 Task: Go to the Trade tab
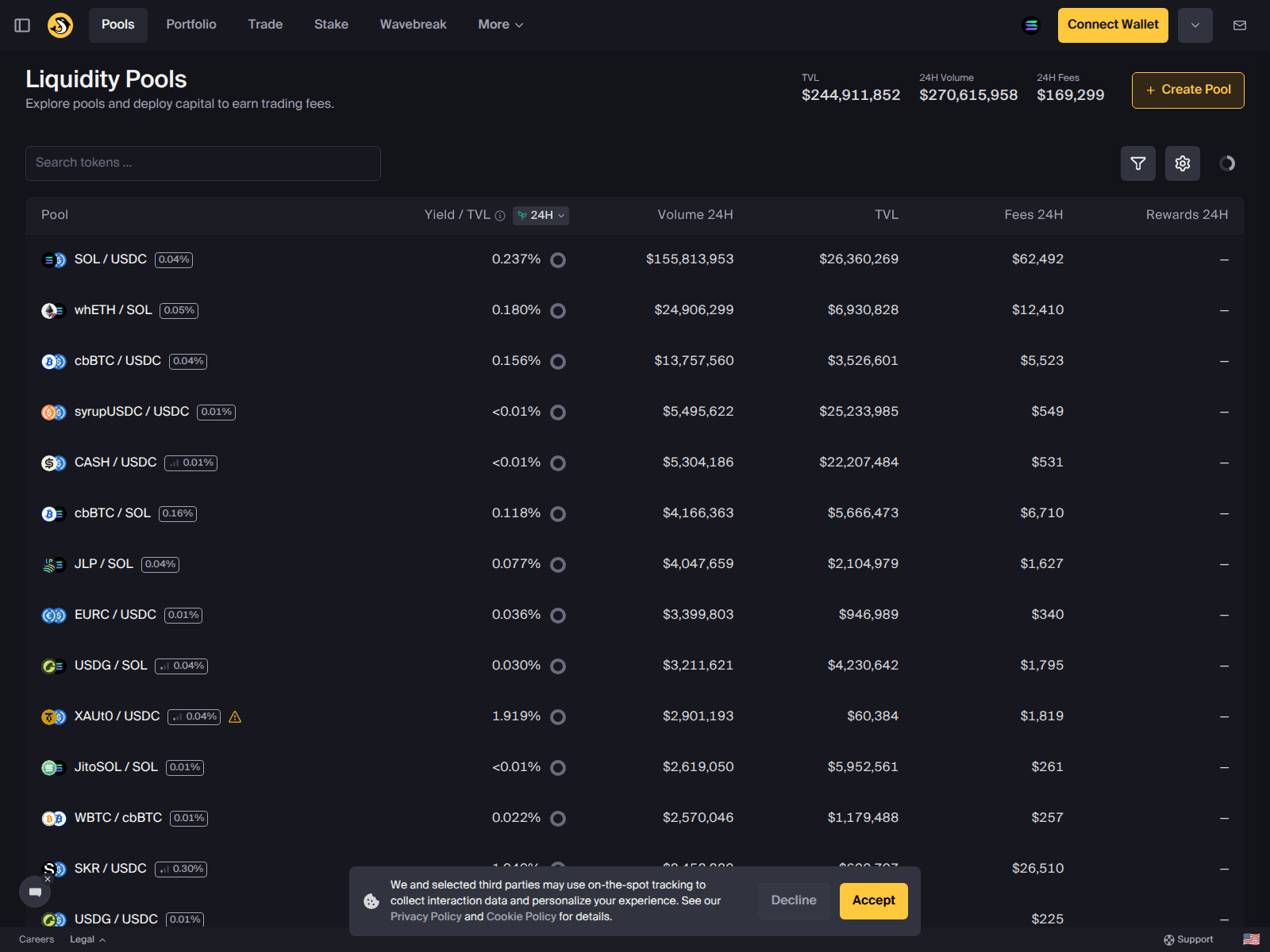pyautogui.click(x=265, y=25)
